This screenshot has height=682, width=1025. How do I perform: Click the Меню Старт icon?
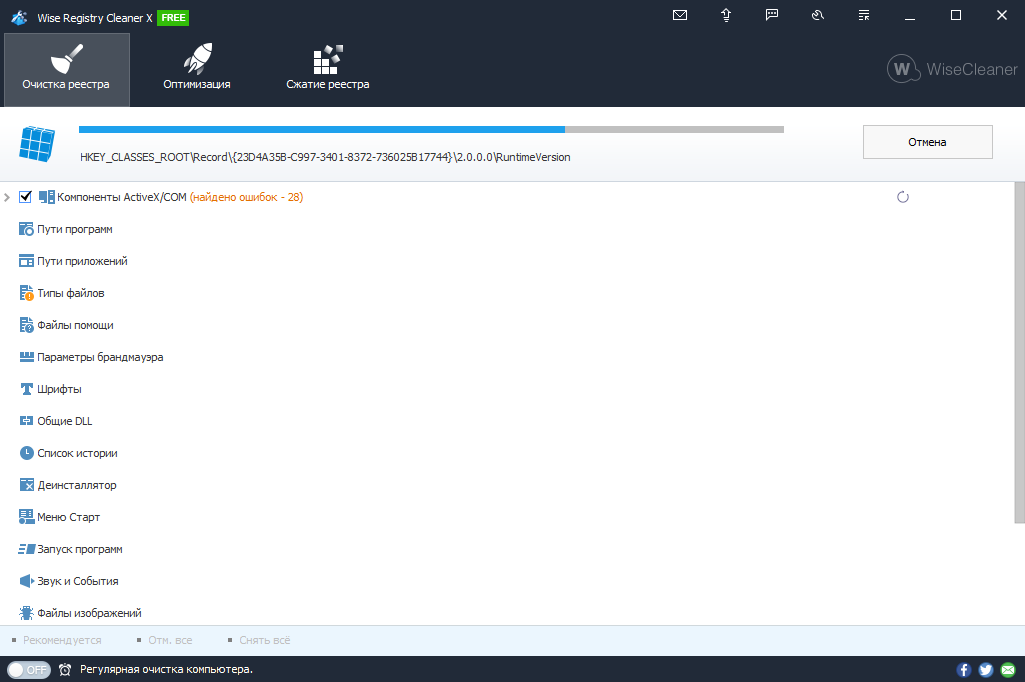(26, 517)
